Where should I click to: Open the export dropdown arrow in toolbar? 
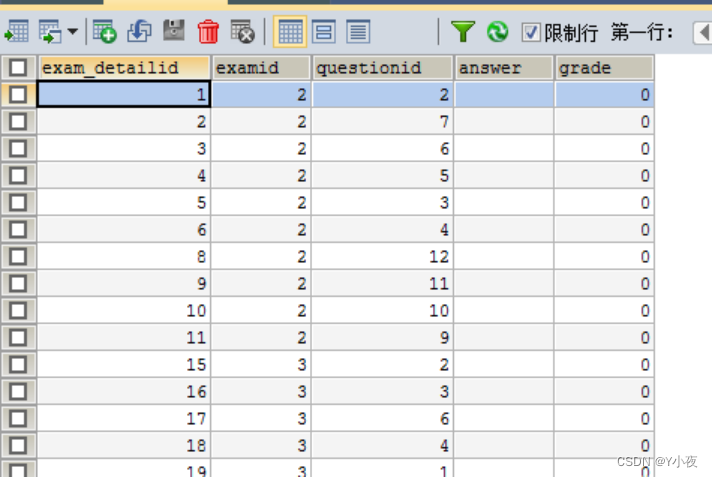coord(73,33)
